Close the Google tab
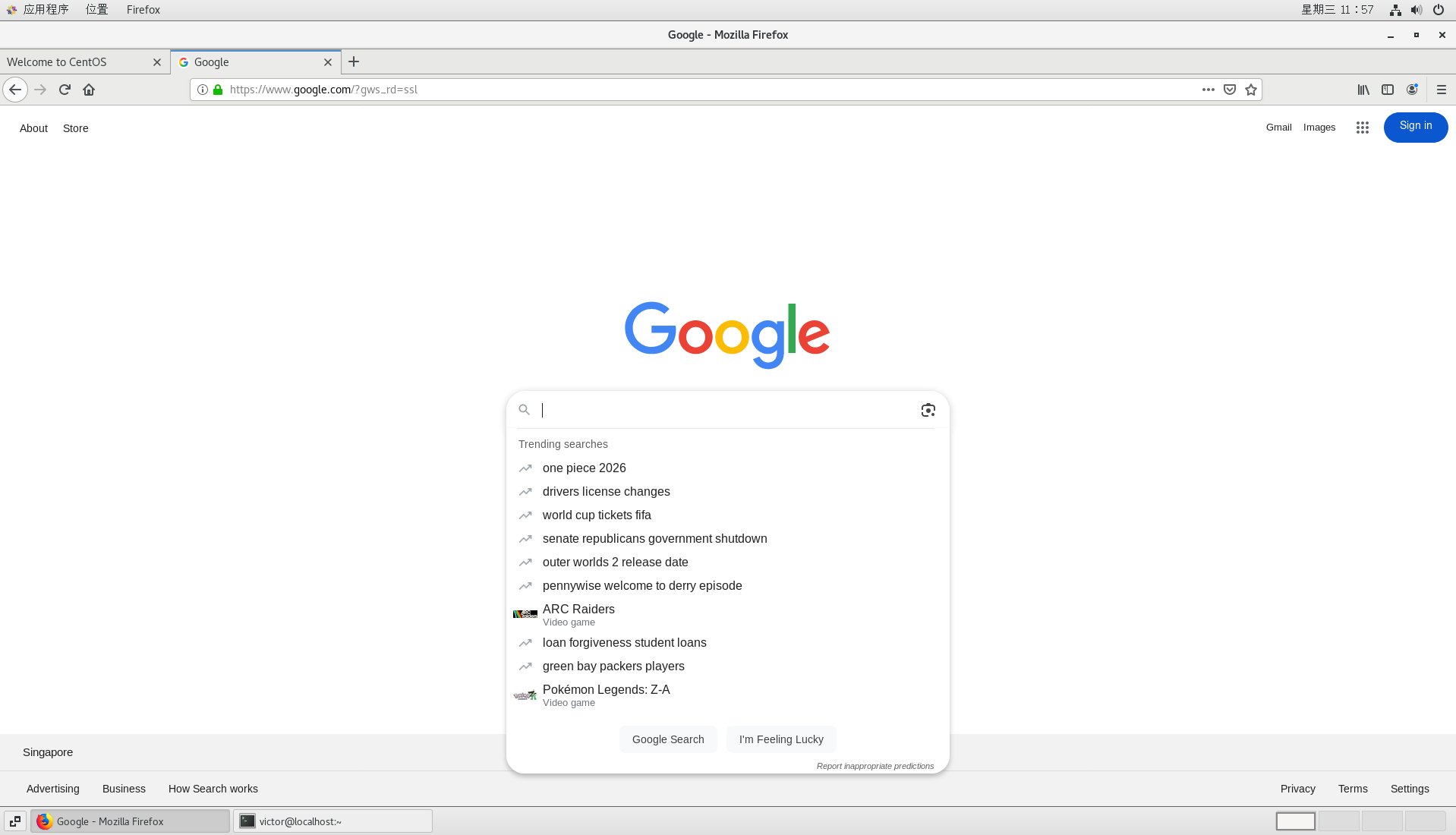The width and height of the screenshot is (1456, 835). click(x=328, y=62)
